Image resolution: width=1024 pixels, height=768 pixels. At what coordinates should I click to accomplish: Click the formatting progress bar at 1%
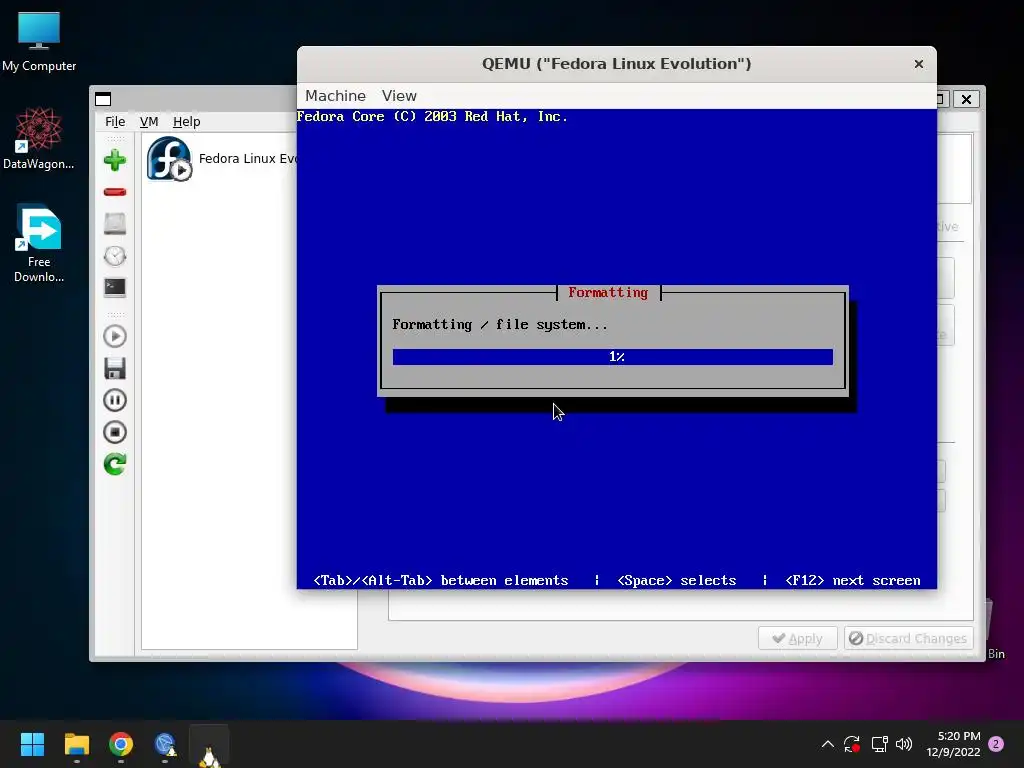[x=613, y=357]
